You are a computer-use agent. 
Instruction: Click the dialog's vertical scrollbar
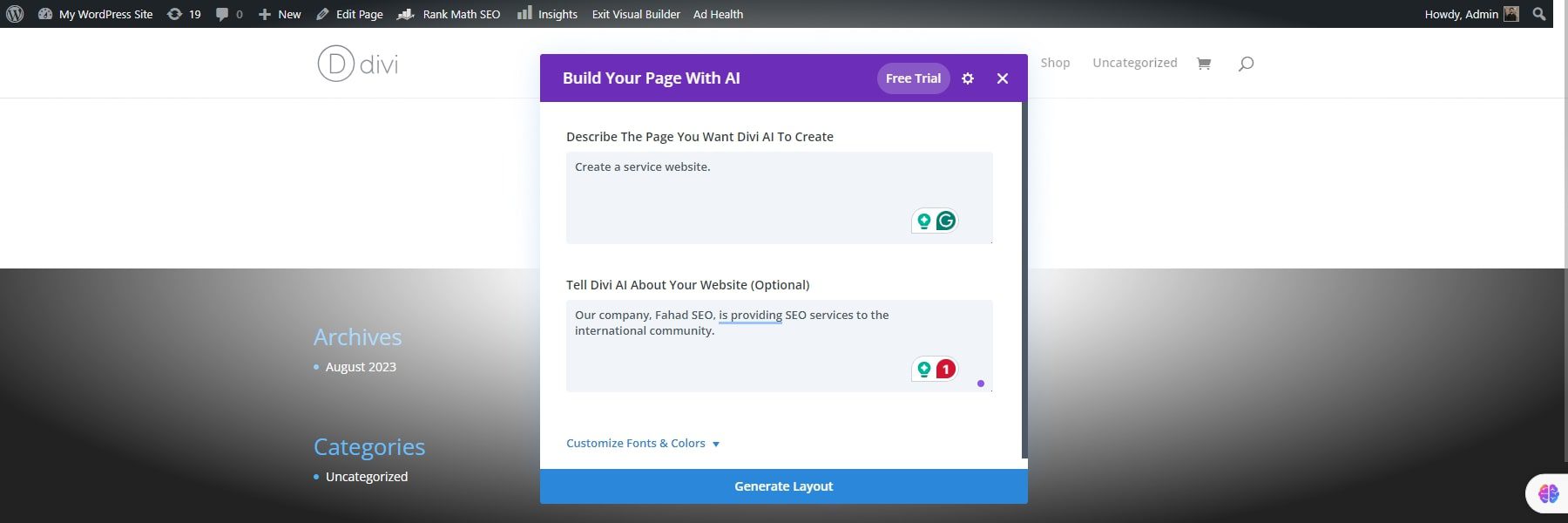(x=1024, y=280)
